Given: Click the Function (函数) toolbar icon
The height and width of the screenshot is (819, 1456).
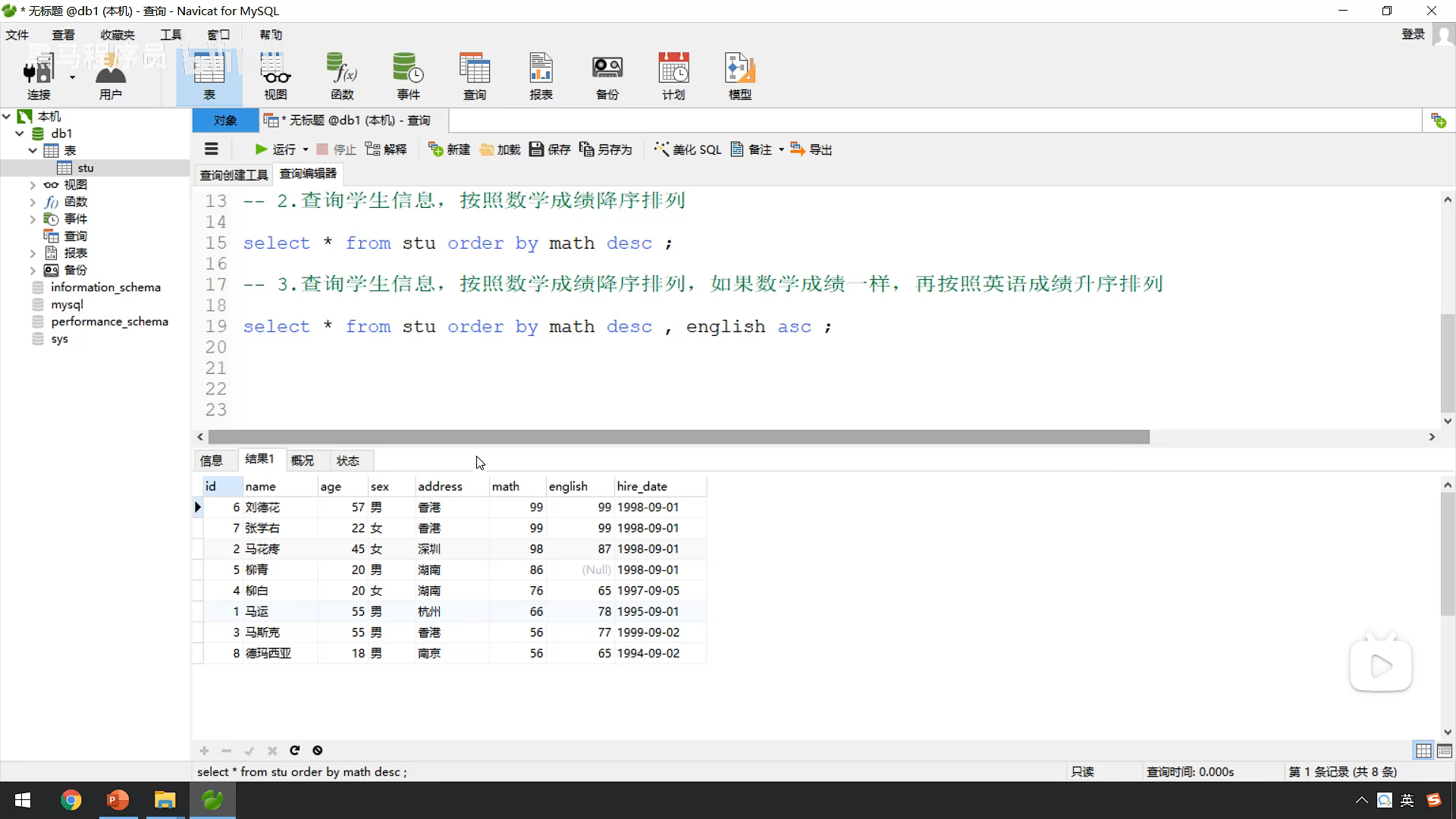Looking at the screenshot, I should click(x=342, y=76).
